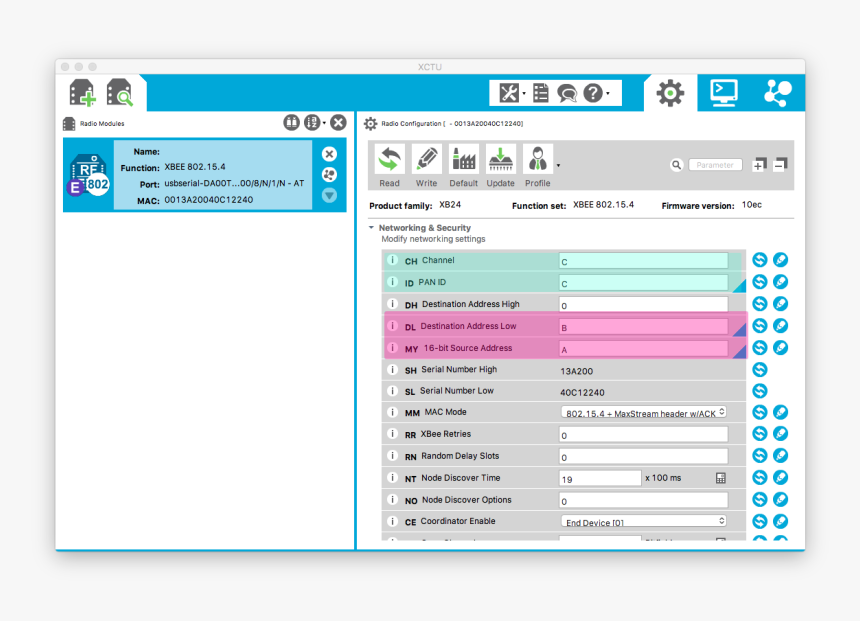
Task: Refresh Coordinator Enable setting
Action: [x=760, y=521]
